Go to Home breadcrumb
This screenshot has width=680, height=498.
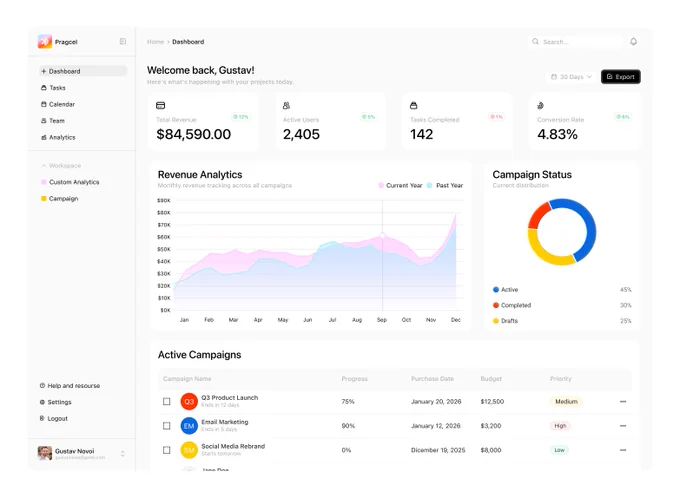pyautogui.click(x=155, y=42)
